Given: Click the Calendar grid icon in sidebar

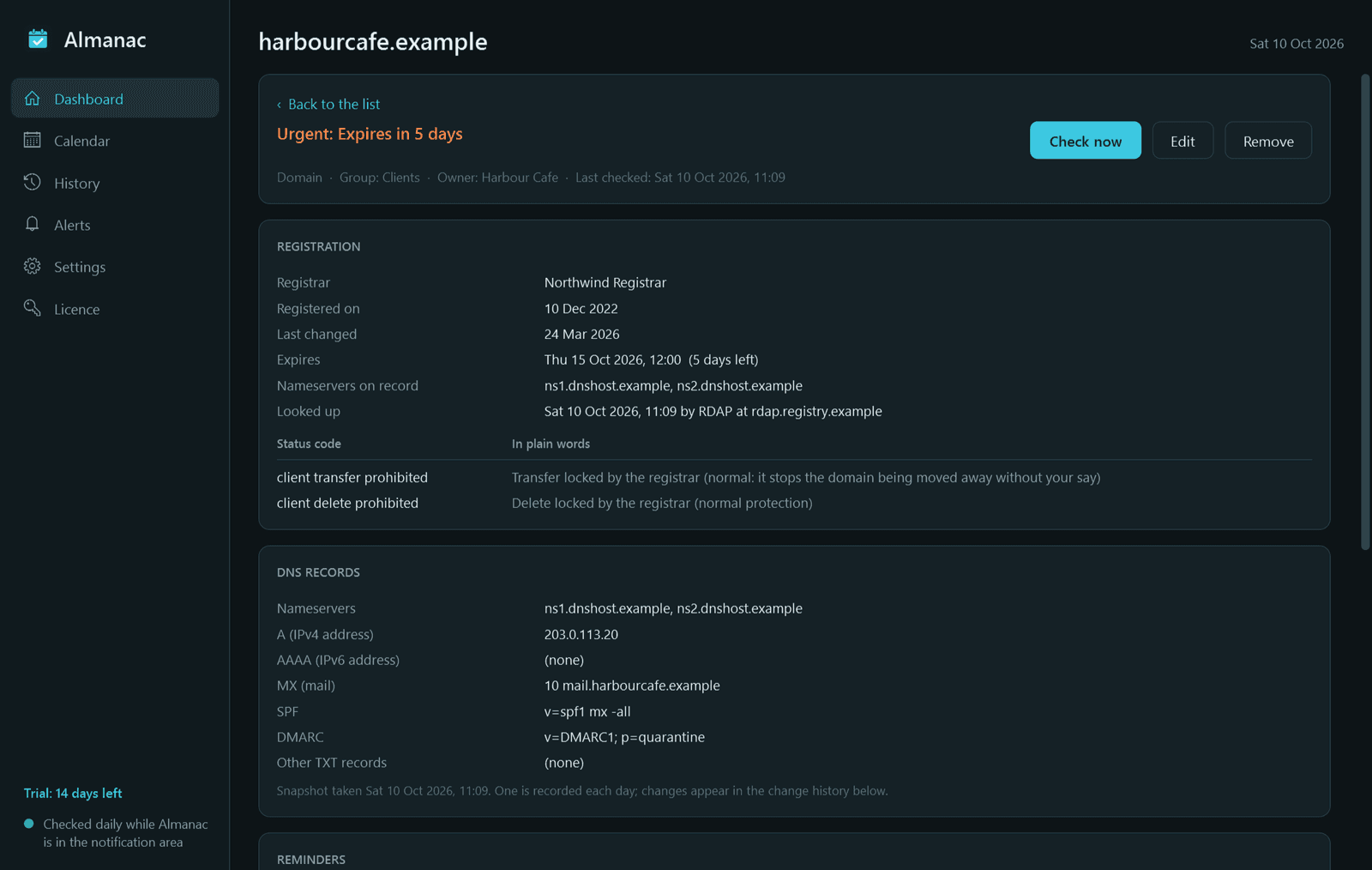Looking at the screenshot, I should pos(33,140).
